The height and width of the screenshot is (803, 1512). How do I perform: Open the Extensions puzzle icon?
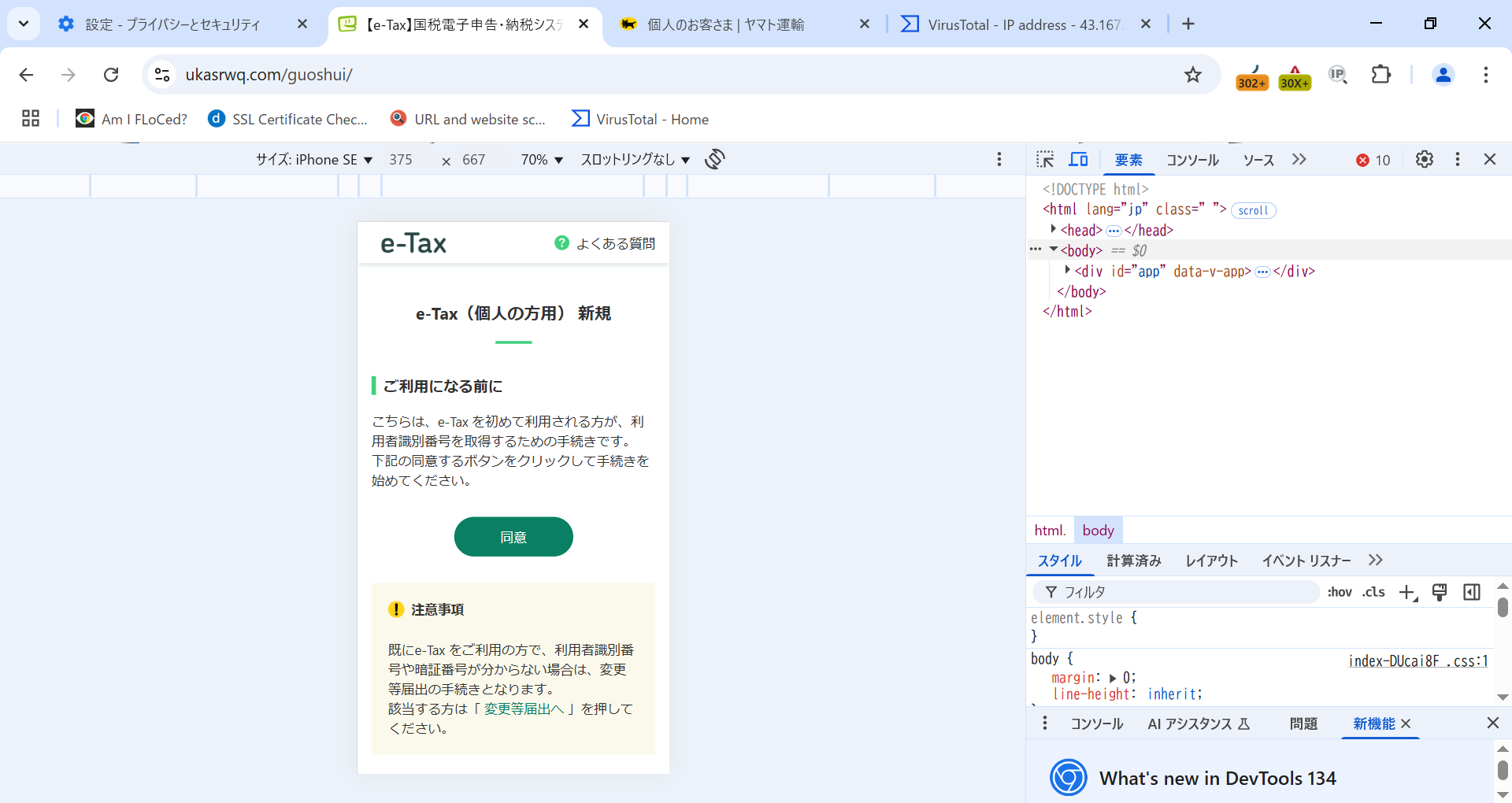tap(1381, 75)
